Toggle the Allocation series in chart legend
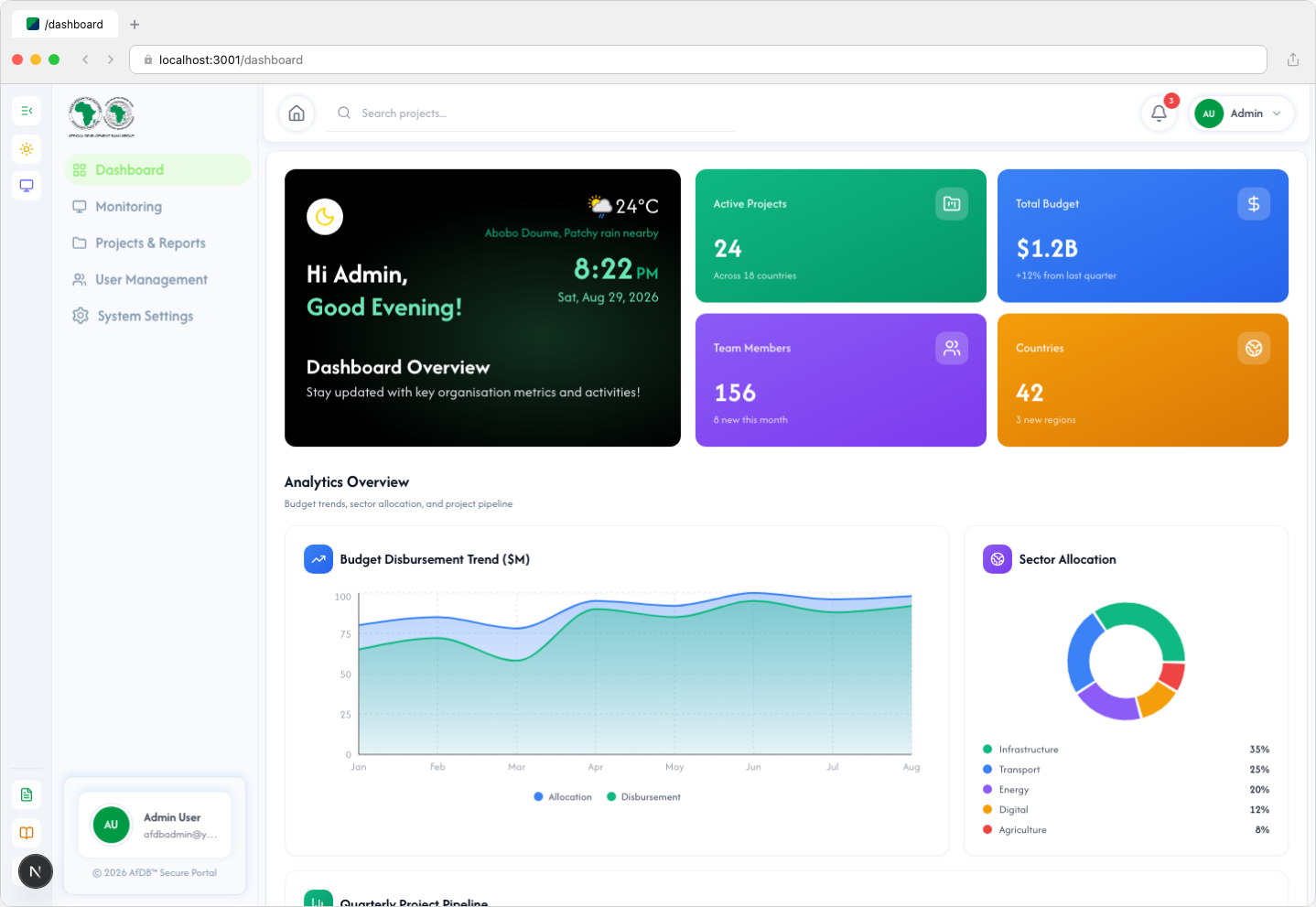This screenshot has width=1316, height=907. [563, 797]
